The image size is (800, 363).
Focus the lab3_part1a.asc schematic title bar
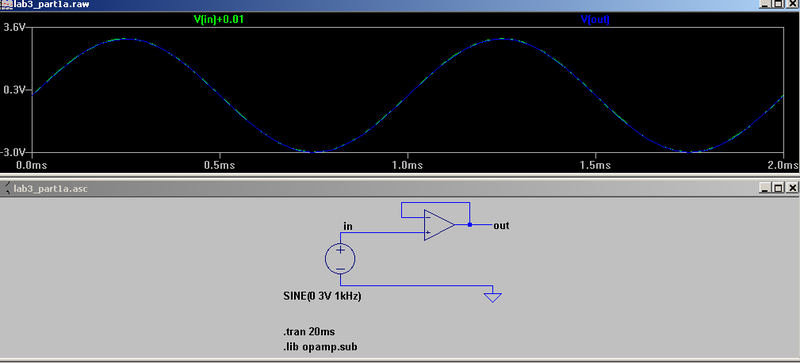[x=400, y=188]
